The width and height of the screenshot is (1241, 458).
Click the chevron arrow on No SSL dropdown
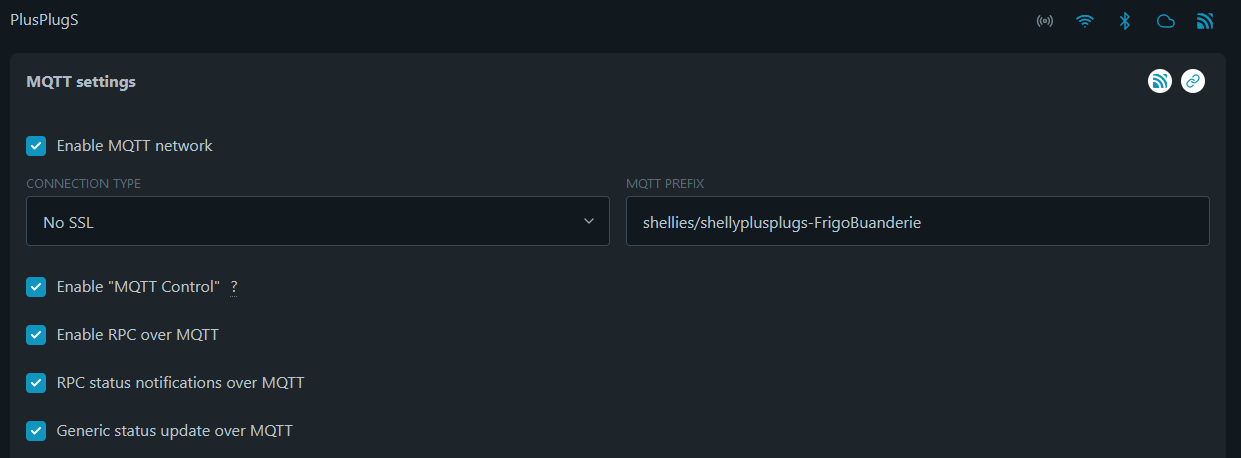[589, 221]
